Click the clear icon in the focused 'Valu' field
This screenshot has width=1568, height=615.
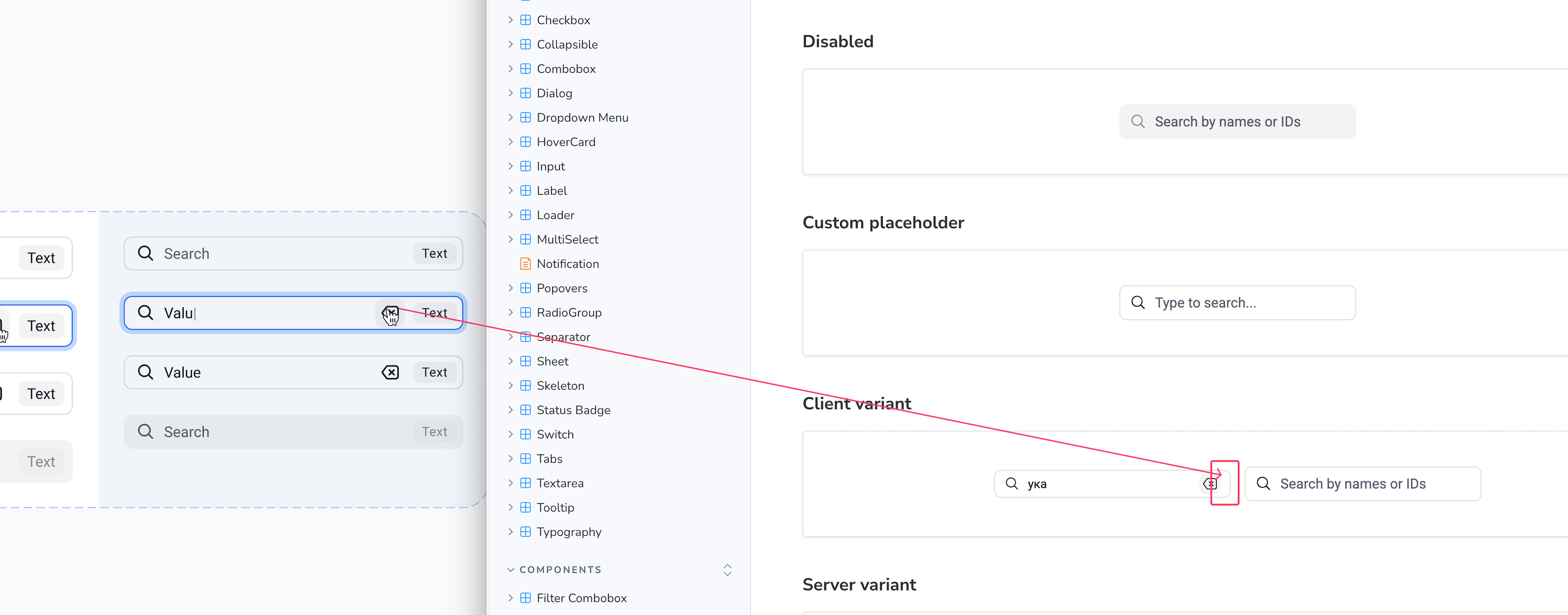click(390, 313)
